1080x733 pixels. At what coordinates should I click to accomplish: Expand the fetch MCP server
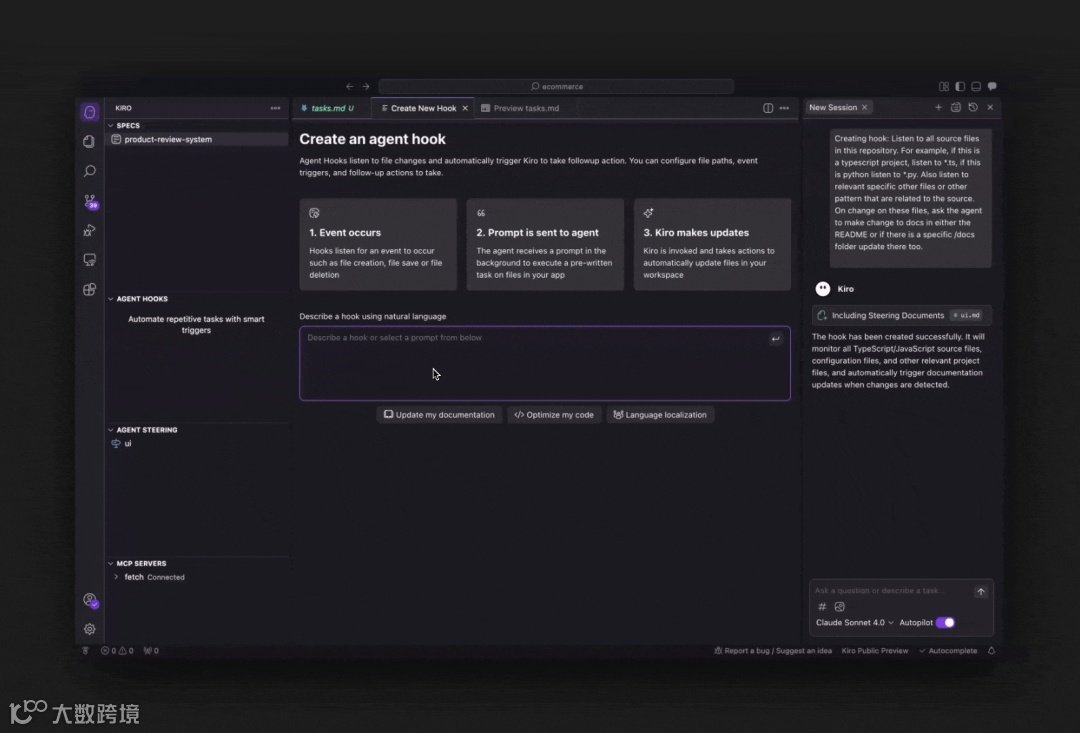click(116, 577)
